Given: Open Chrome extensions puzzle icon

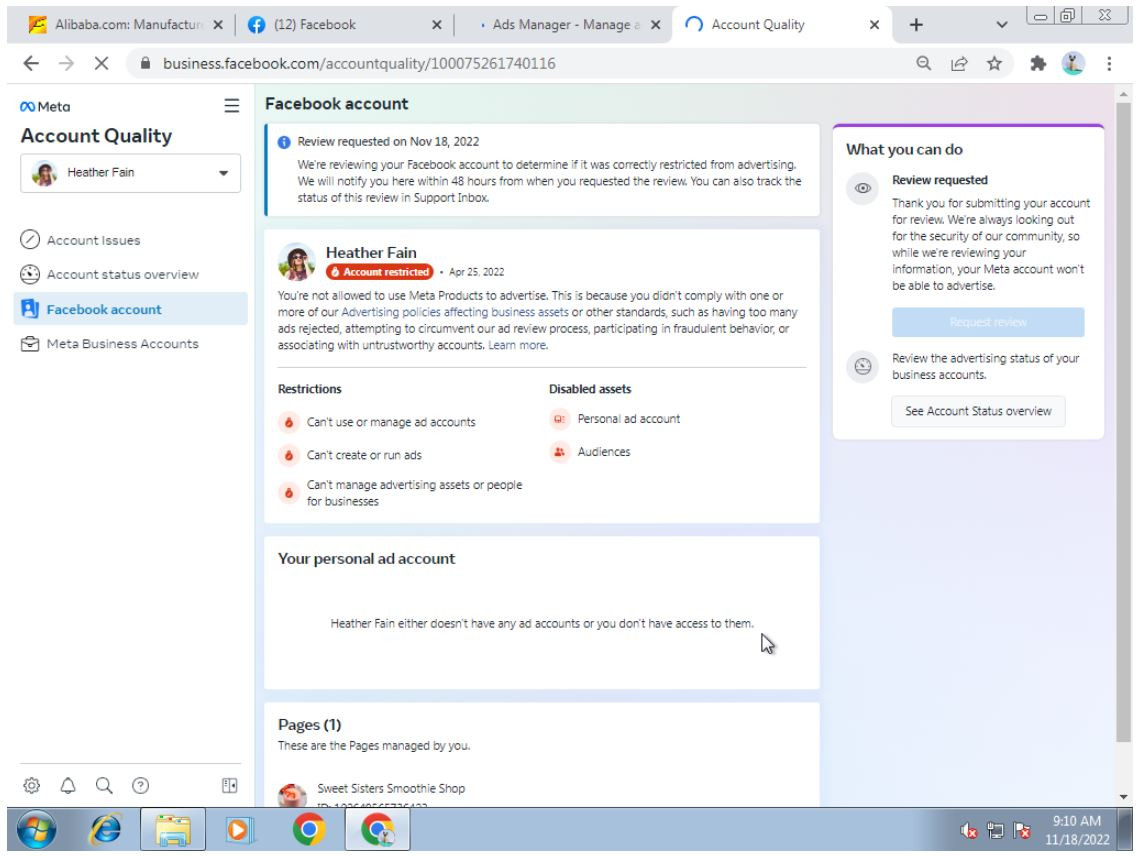Looking at the screenshot, I should click(1038, 63).
